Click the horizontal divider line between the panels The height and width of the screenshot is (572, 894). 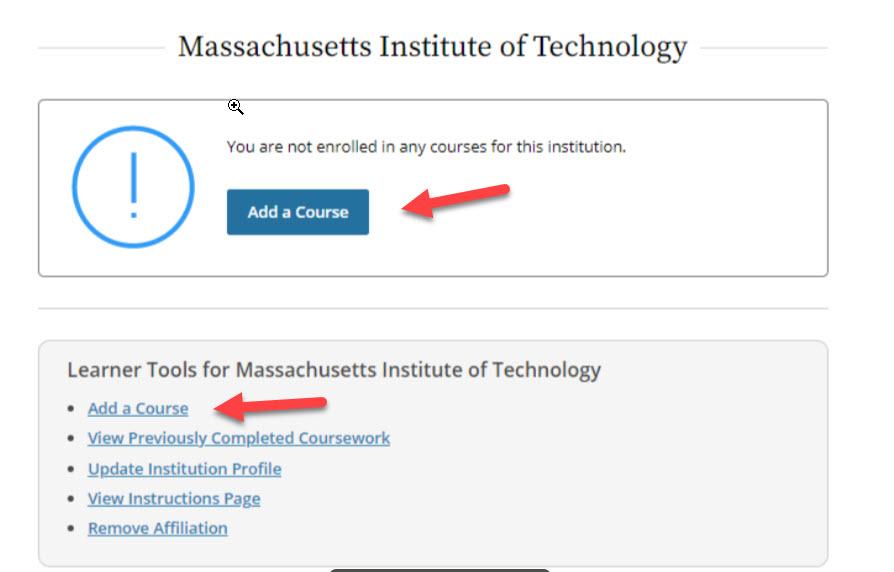pos(433,309)
